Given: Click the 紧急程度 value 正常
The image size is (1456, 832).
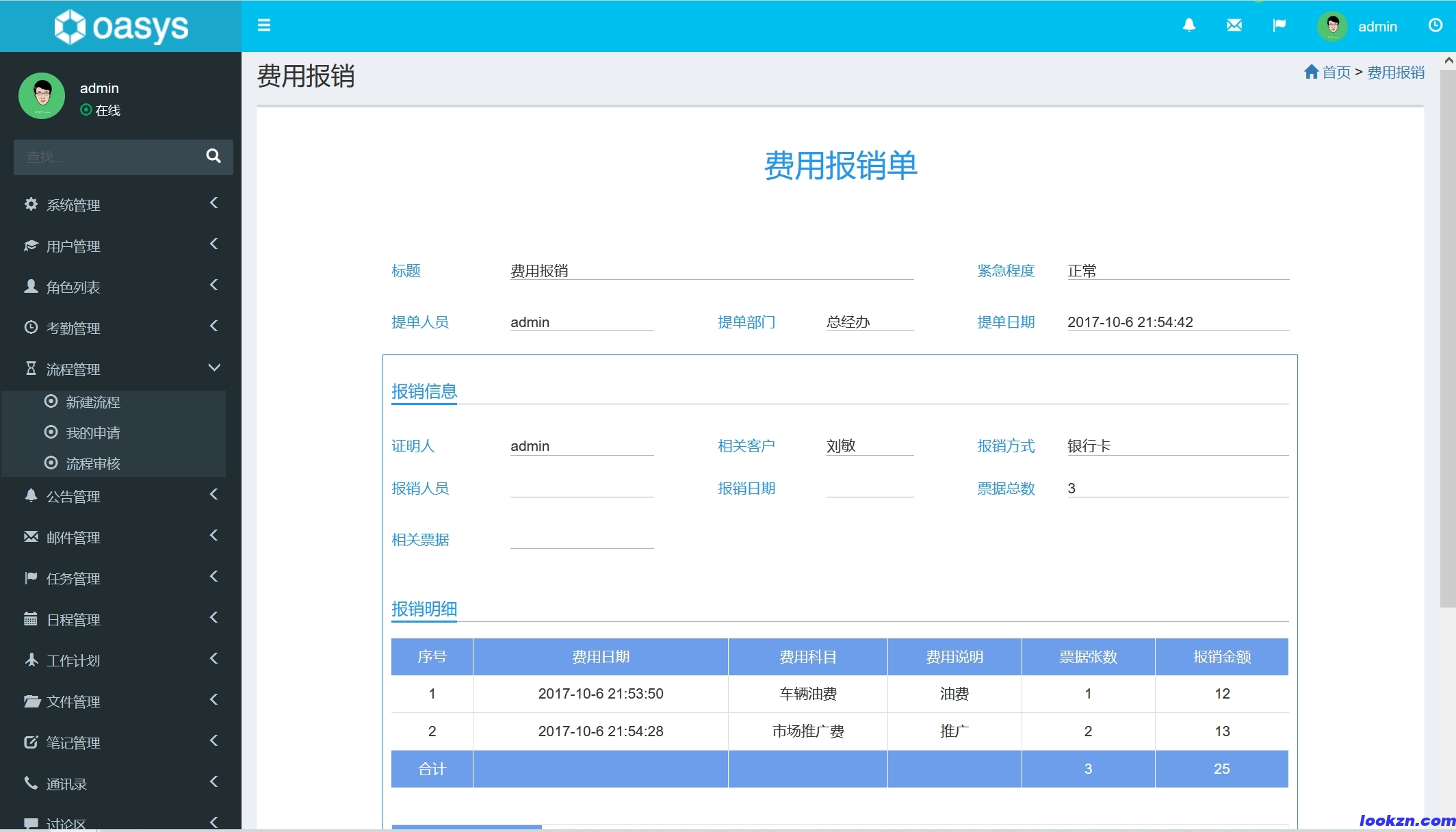Looking at the screenshot, I should click(1178, 271).
